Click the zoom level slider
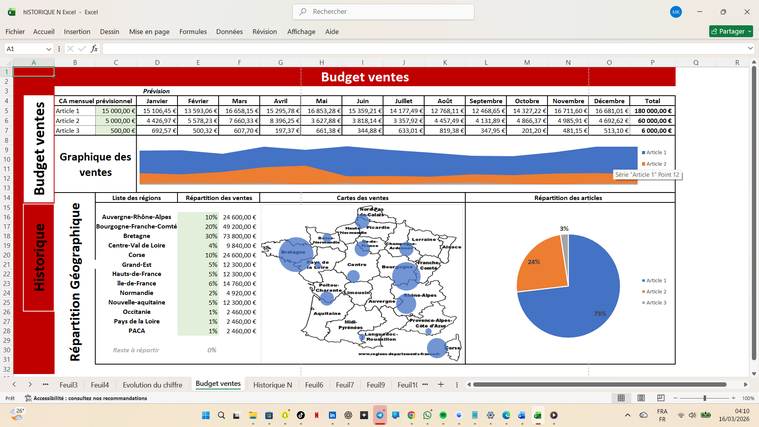This screenshot has height=427, width=759. (704, 398)
